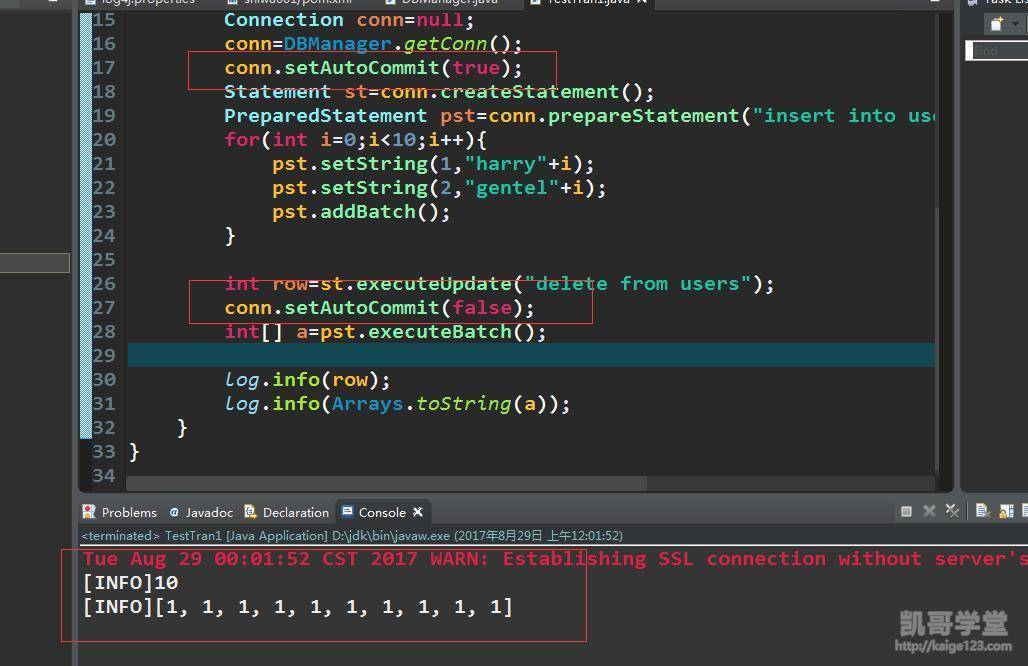Click 'Connection conn=null' on line 15
The height and width of the screenshot is (666, 1028).
tap(349, 20)
